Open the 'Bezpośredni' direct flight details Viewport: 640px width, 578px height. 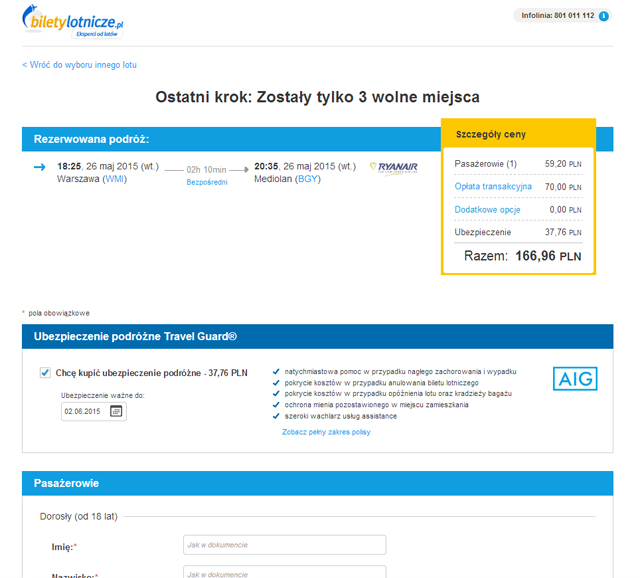(x=206, y=182)
